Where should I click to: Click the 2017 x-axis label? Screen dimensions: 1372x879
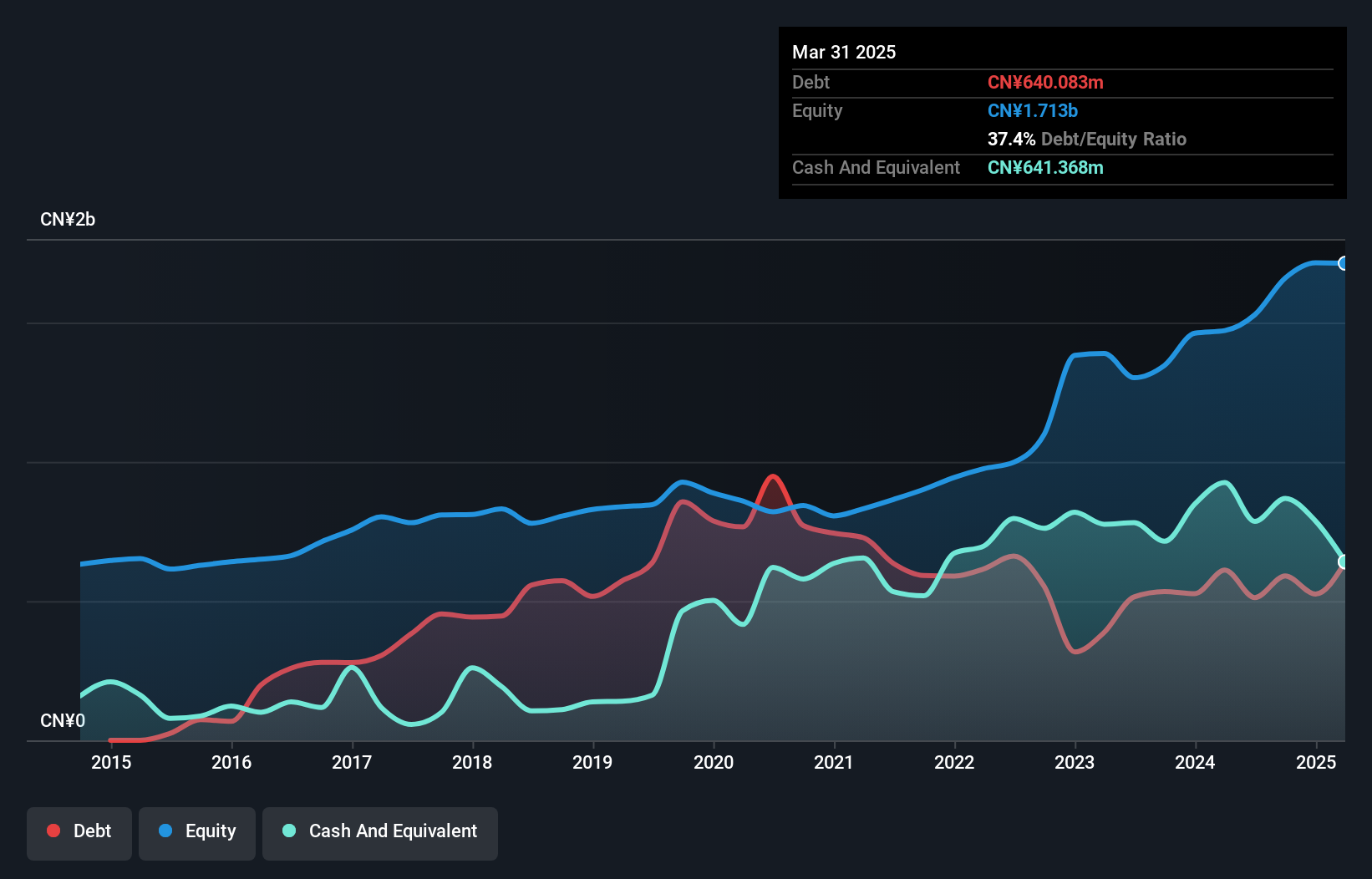click(352, 762)
